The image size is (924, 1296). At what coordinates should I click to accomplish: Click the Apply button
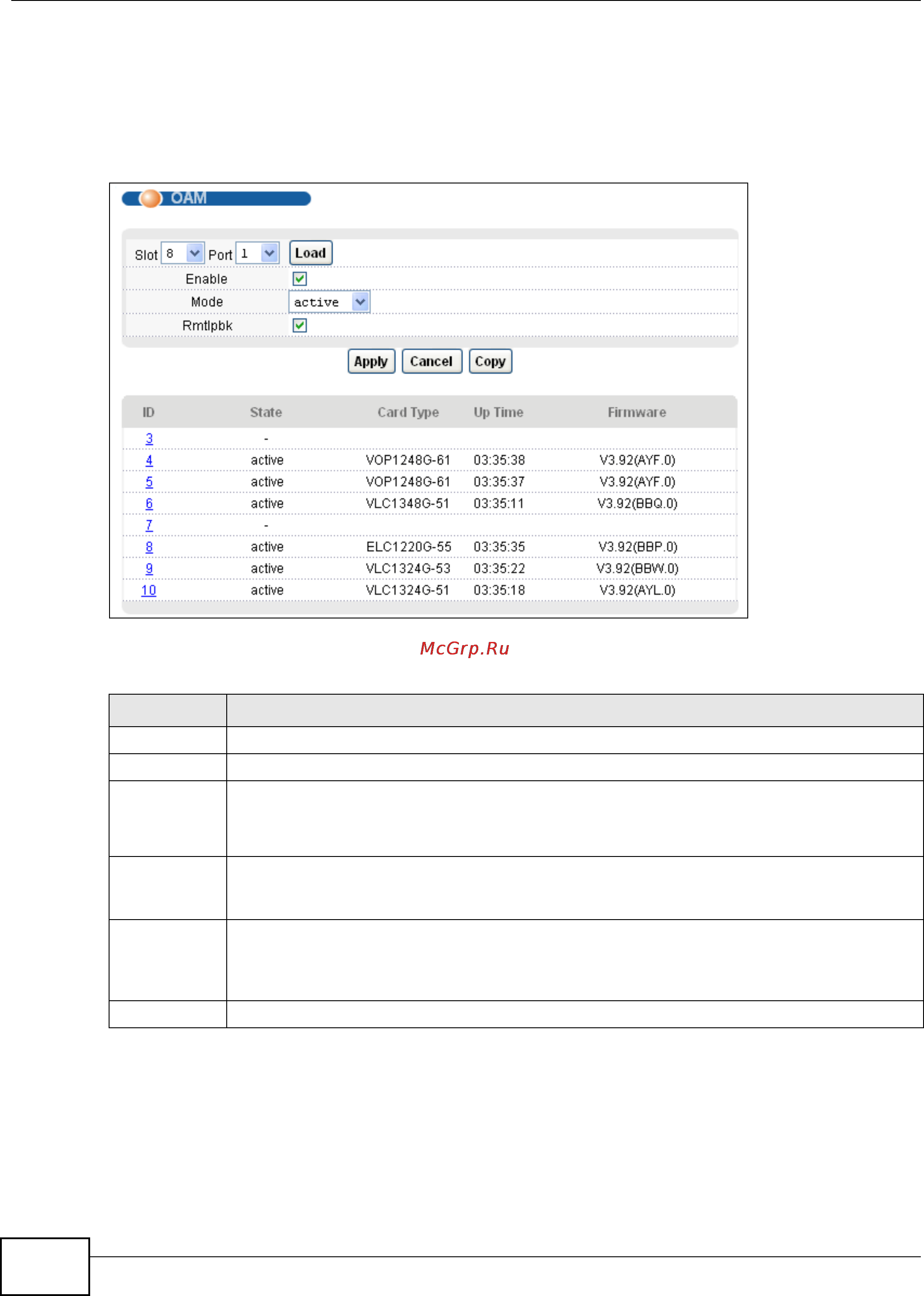[x=371, y=362]
